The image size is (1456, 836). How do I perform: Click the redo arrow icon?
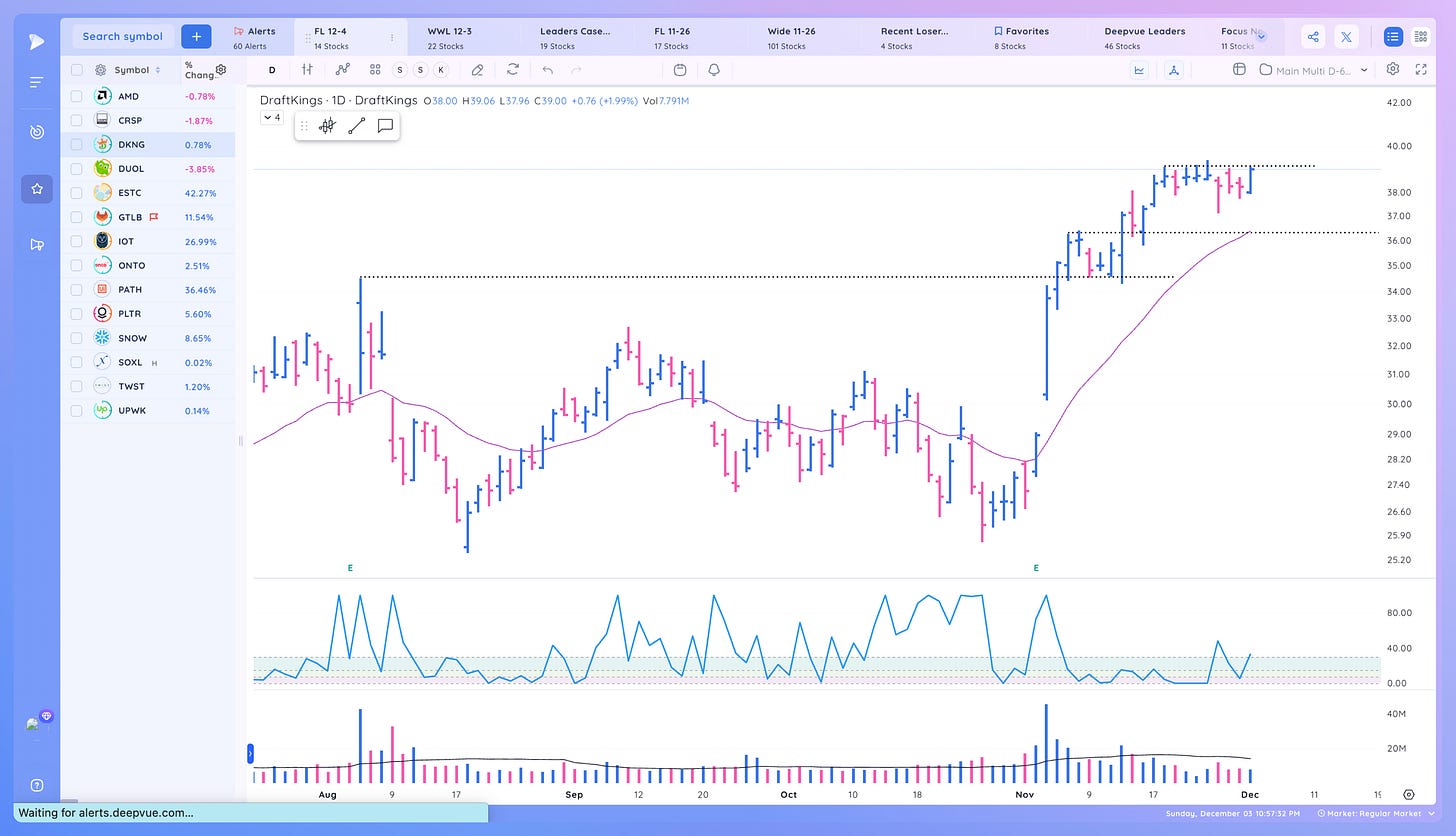(576, 70)
